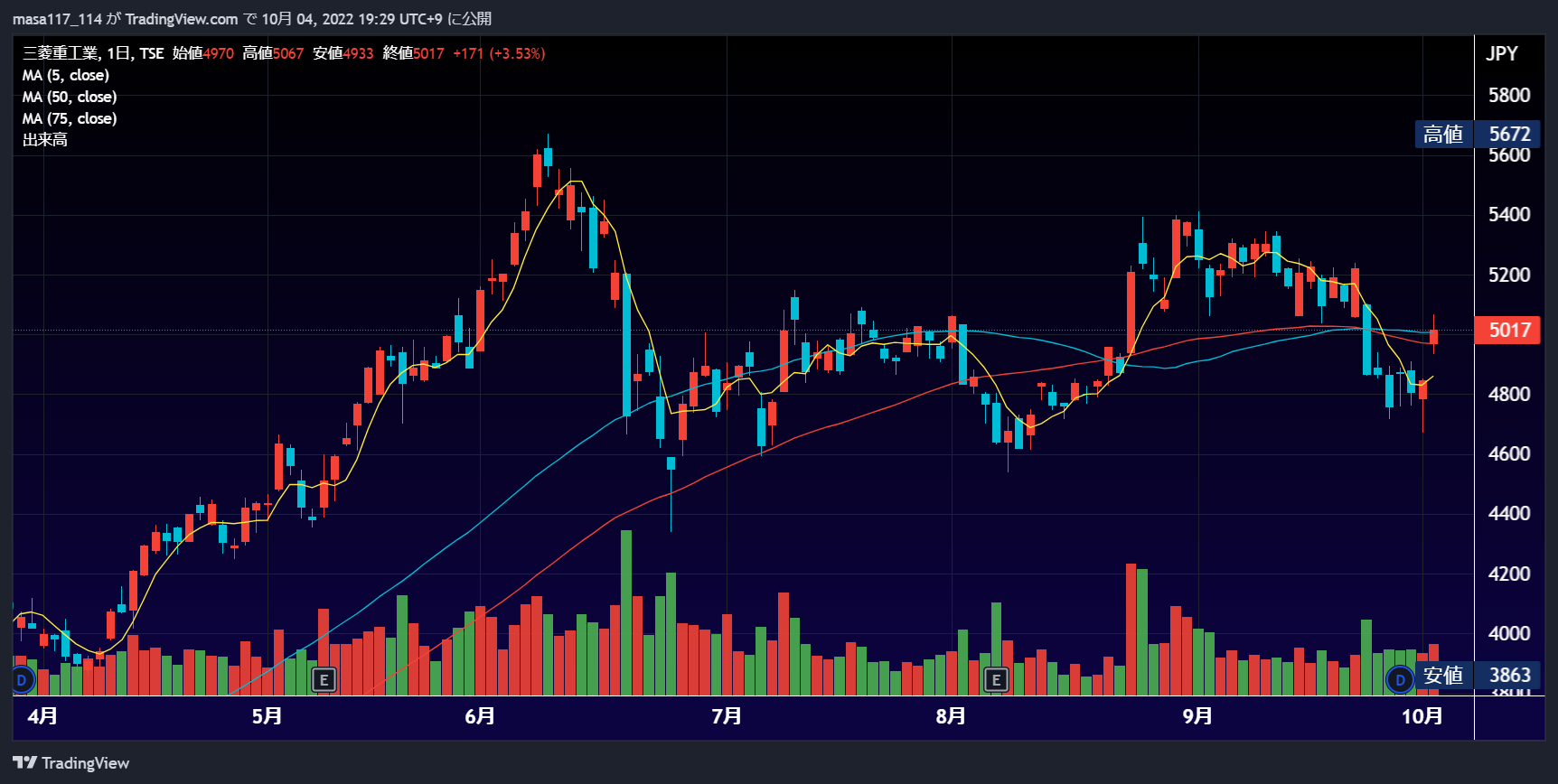The height and width of the screenshot is (784, 1558).
Task: Open the TradingView logo link
Action: coord(71,763)
